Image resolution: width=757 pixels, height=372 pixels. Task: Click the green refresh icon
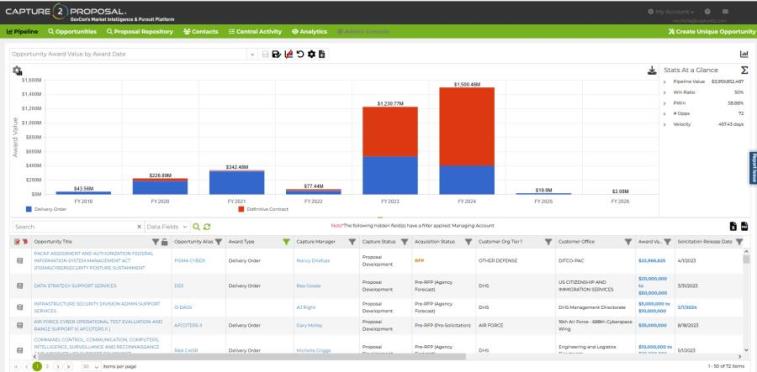[207, 227]
